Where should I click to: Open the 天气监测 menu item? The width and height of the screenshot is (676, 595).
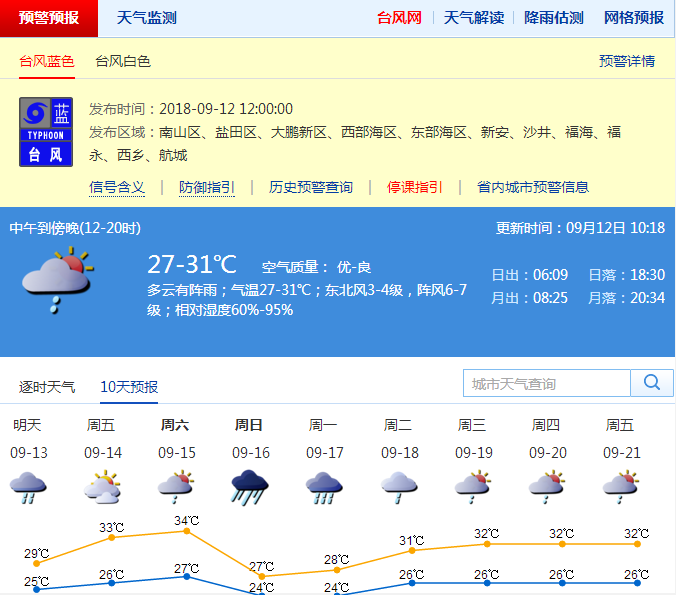[146, 18]
